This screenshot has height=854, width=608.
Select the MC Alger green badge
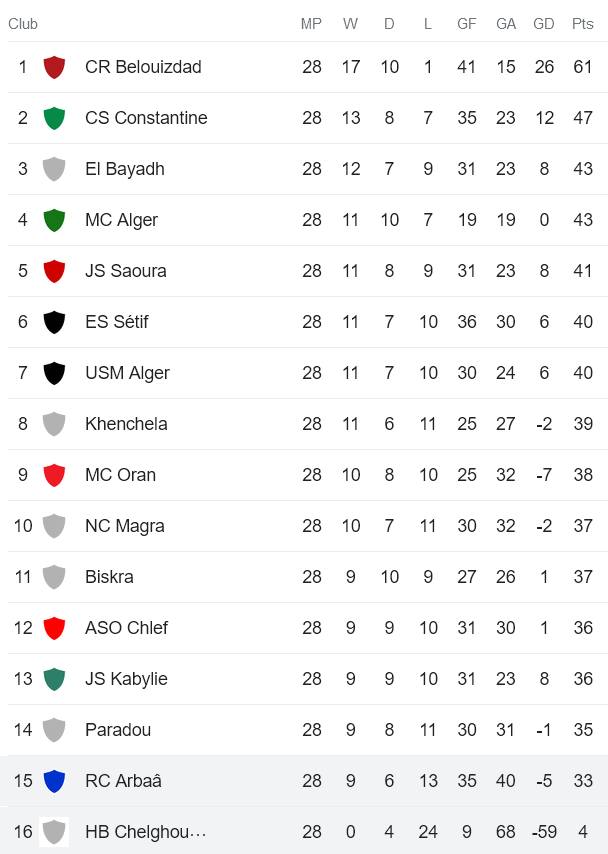click(x=56, y=220)
